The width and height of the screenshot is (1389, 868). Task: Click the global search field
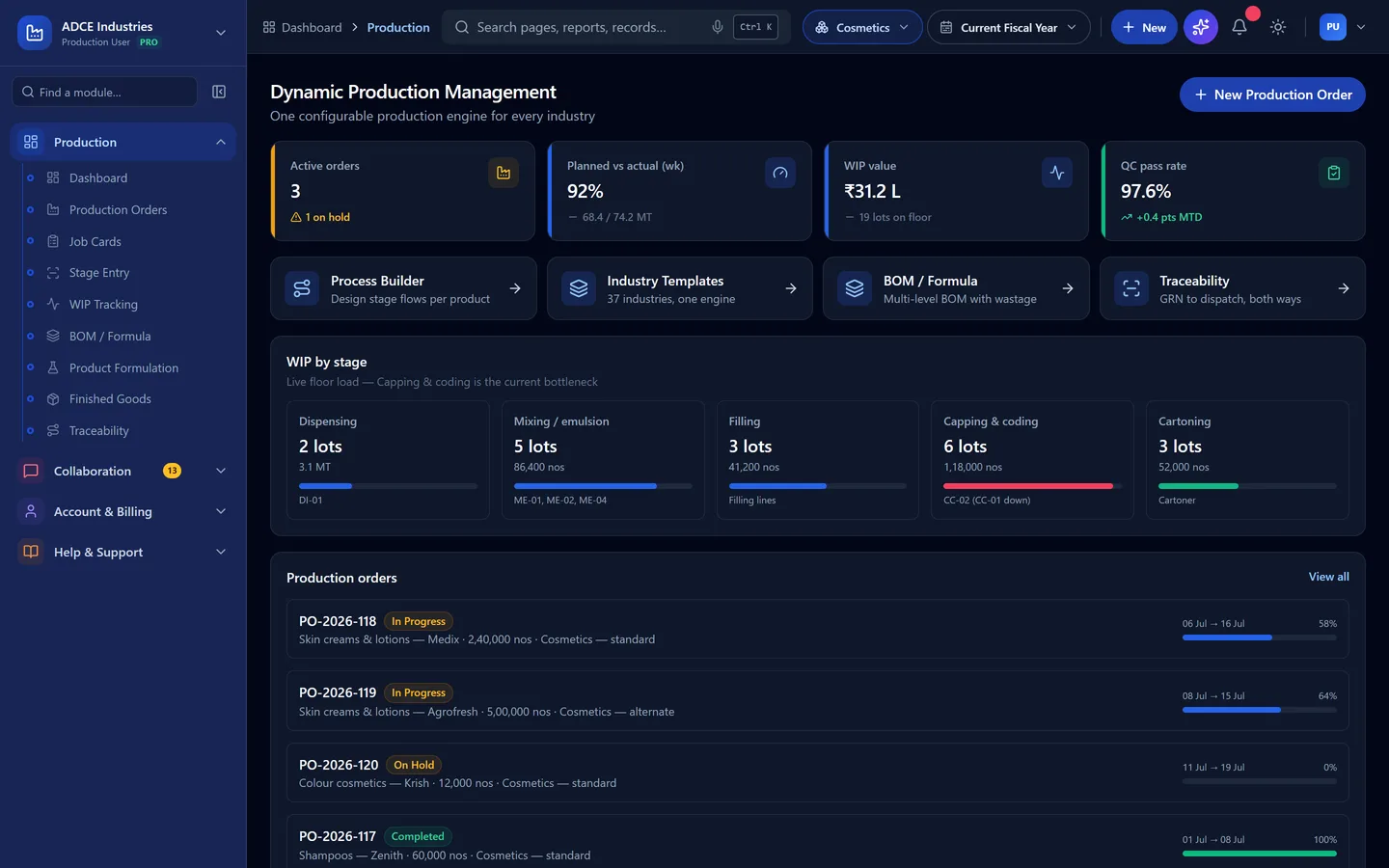pos(615,27)
